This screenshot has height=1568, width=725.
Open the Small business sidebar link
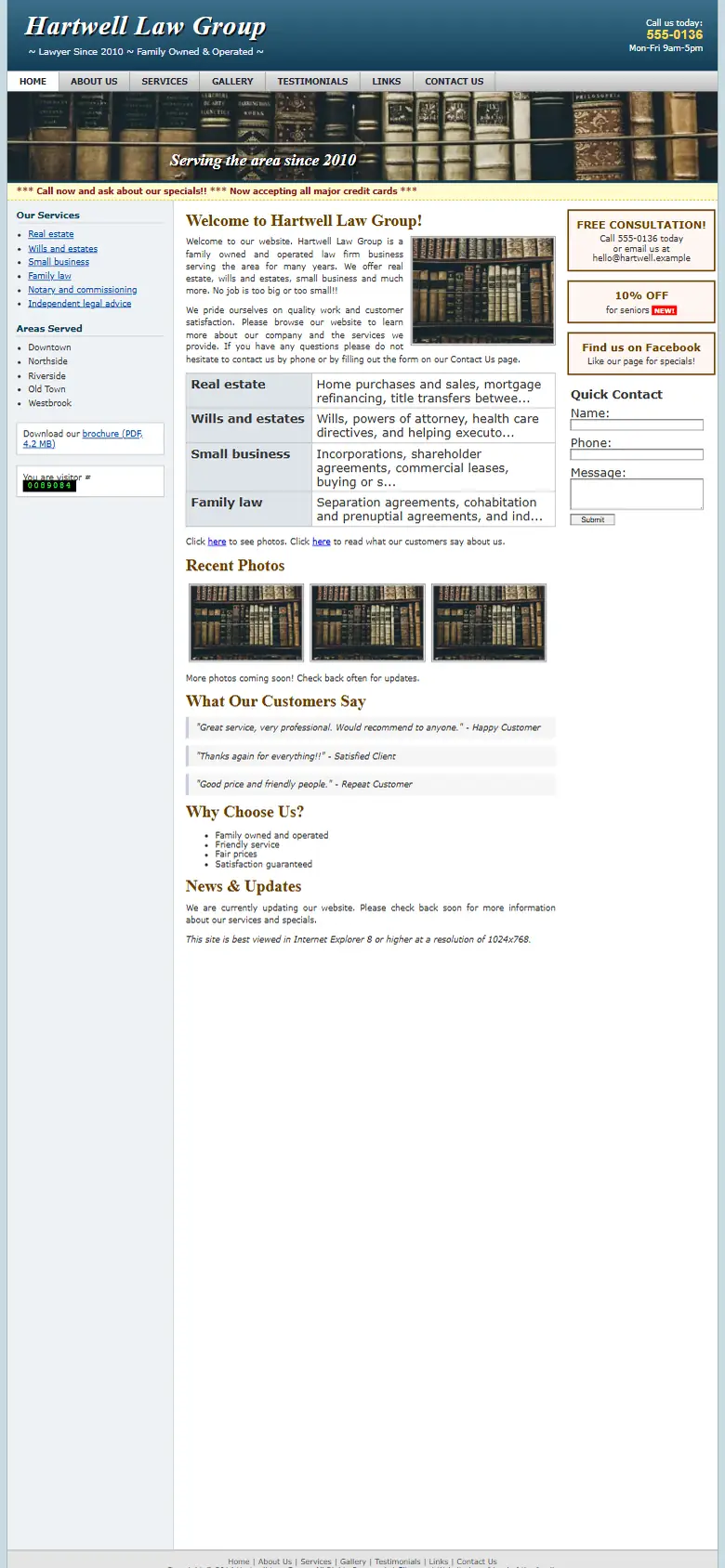(x=59, y=262)
